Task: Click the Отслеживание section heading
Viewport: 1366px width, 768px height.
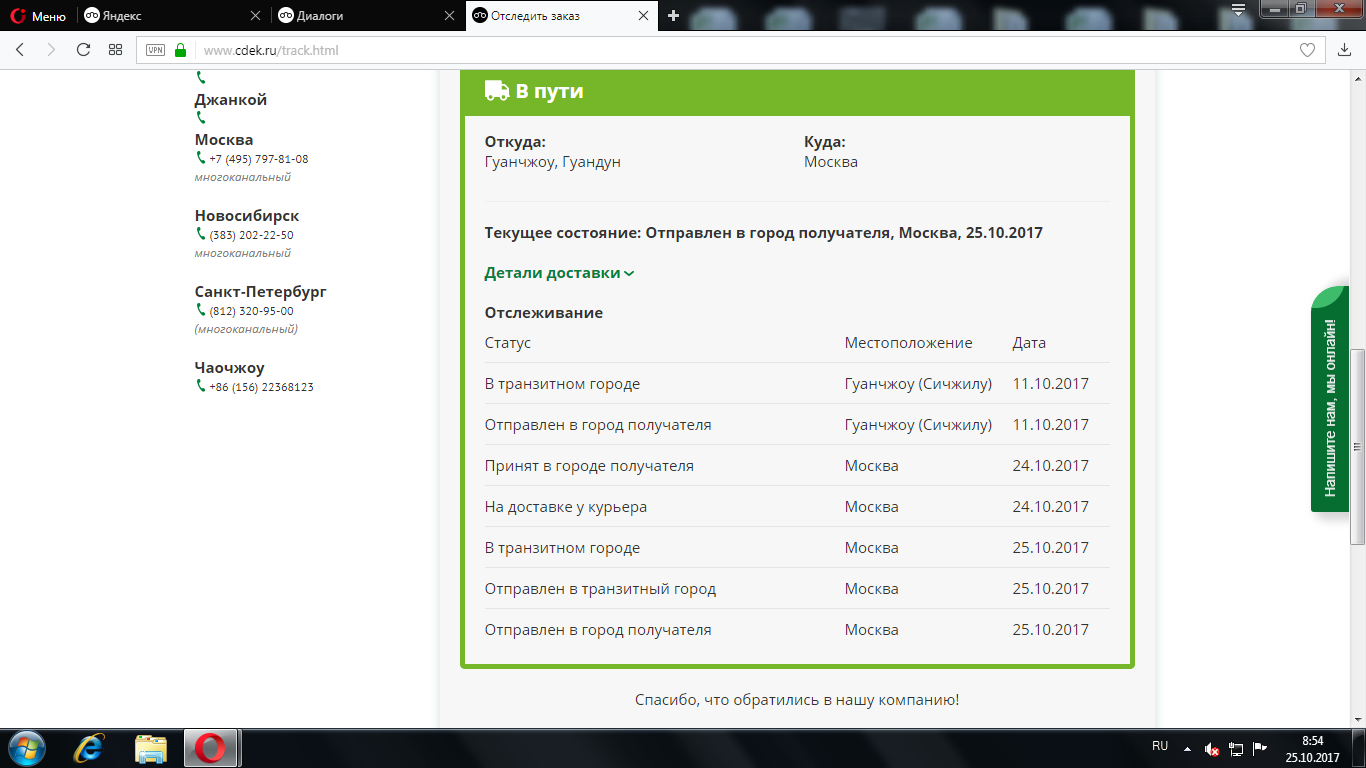Action: point(544,313)
